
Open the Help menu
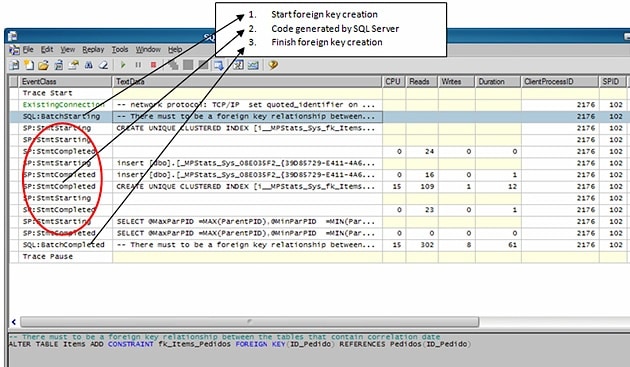[175, 50]
